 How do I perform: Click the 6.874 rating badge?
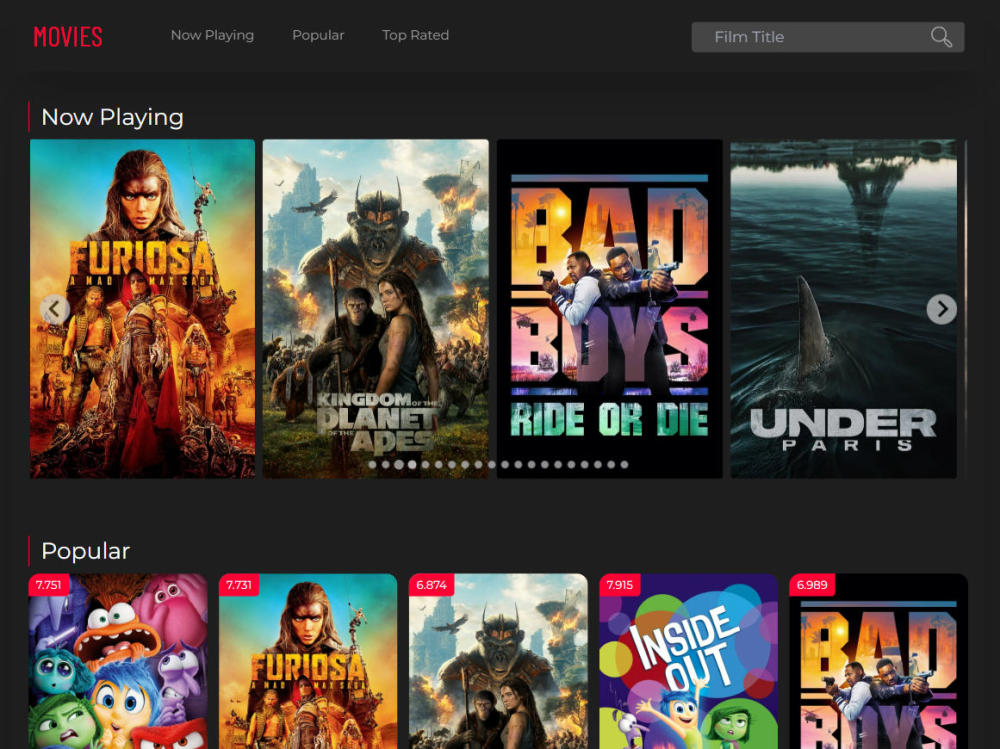[x=432, y=585]
